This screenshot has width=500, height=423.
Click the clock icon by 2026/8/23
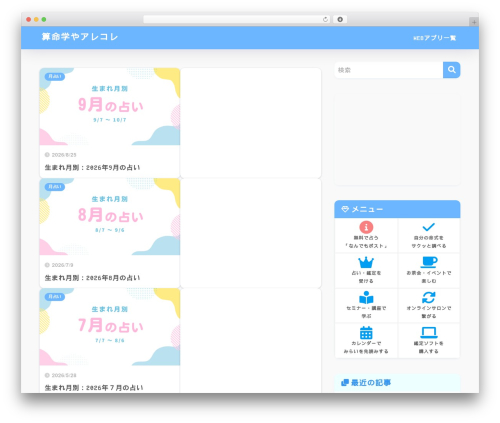click(47, 155)
